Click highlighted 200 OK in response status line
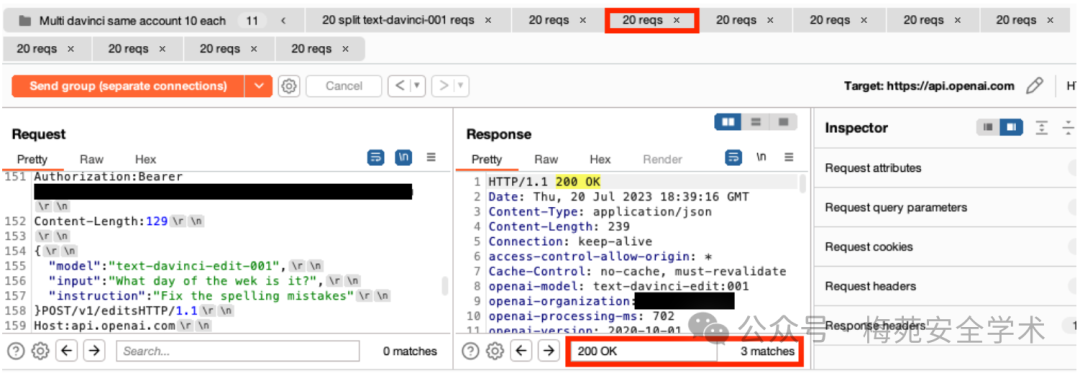The image size is (1080, 373). tap(578, 182)
